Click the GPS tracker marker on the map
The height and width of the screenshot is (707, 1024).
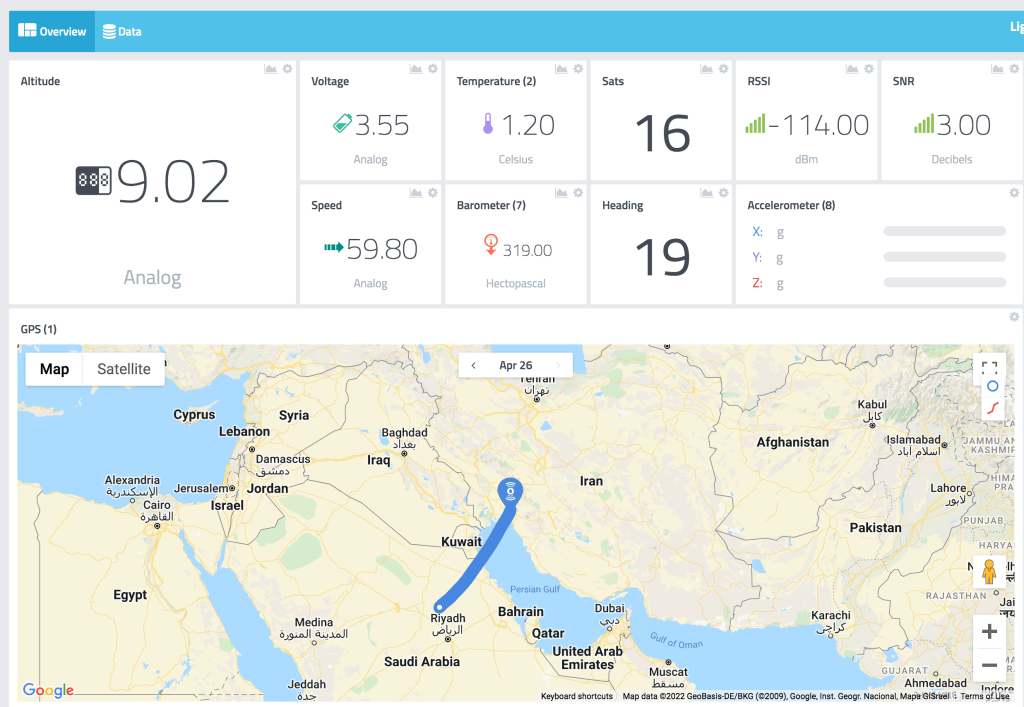(511, 491)
